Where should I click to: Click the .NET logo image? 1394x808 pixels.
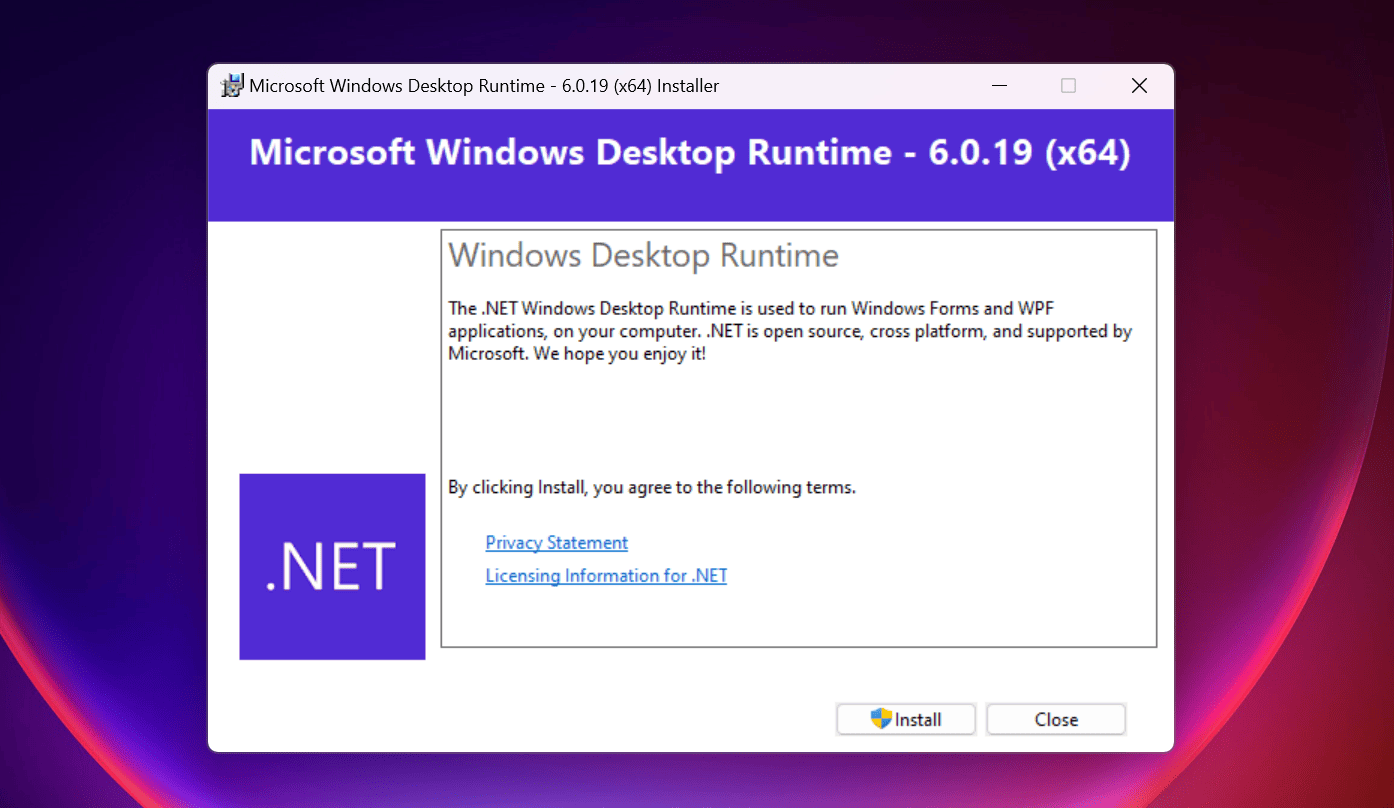(332, 566)
